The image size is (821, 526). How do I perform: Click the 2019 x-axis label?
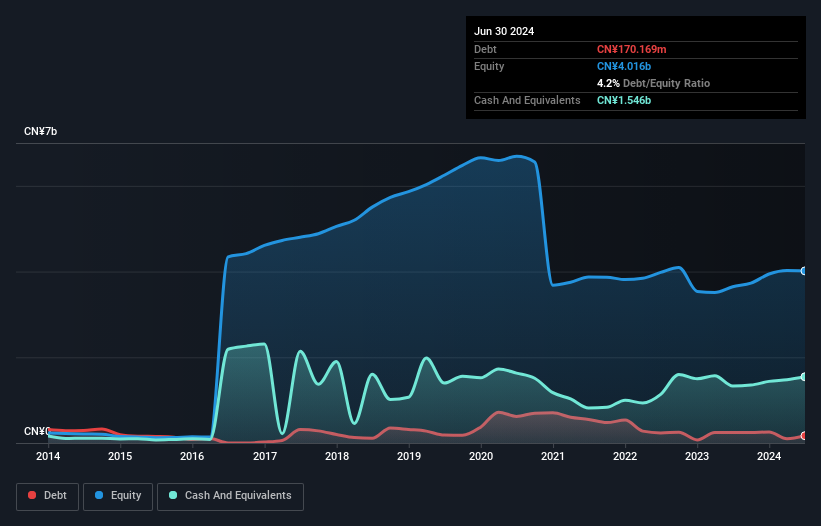409,456
